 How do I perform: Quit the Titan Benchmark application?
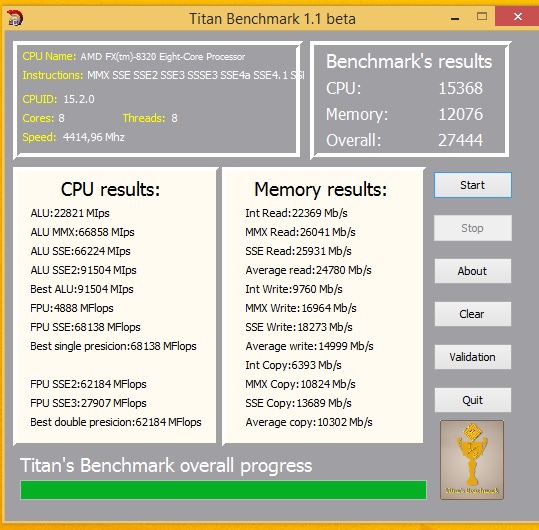pyautogui.click(x=473, y=400)
